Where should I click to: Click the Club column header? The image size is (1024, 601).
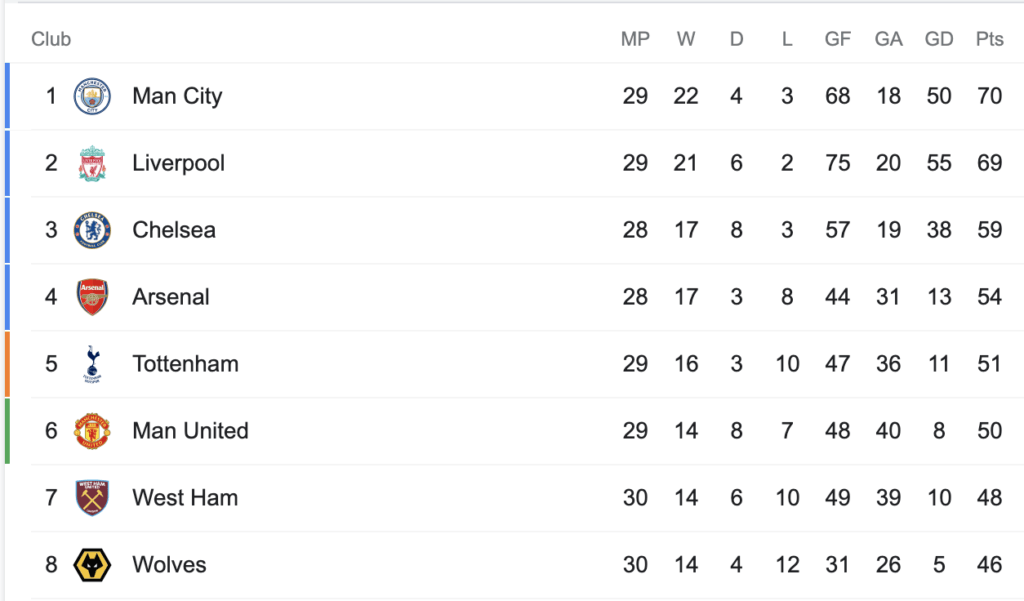click(51, 39)
